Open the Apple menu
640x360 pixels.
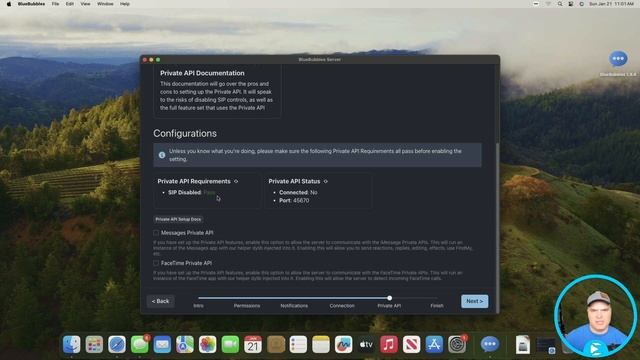click(9, 4)
